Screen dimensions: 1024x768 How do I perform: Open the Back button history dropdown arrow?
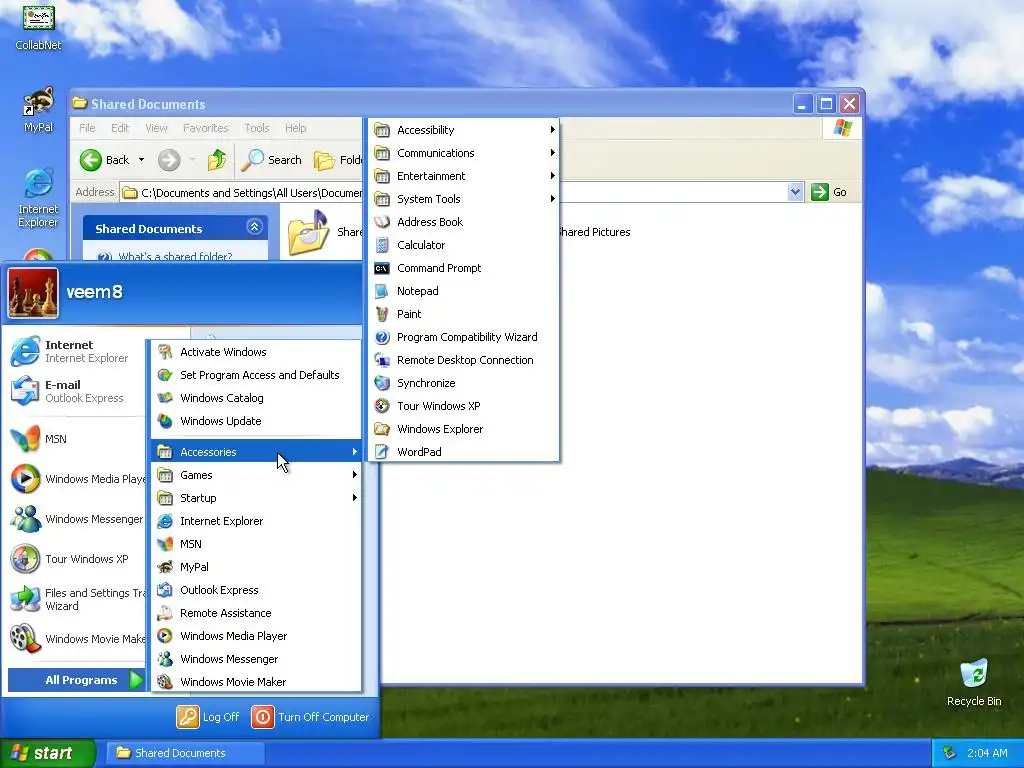pyautogui.click(x=141, y=160)
